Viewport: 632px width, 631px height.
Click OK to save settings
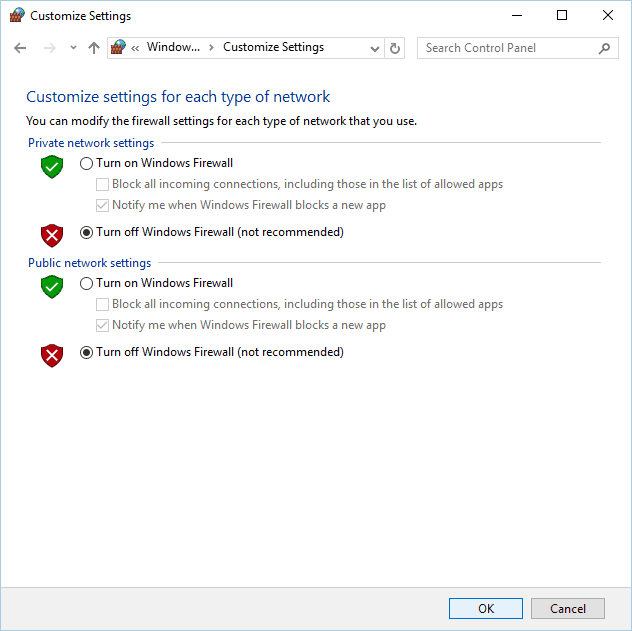(x=486, y=608)
